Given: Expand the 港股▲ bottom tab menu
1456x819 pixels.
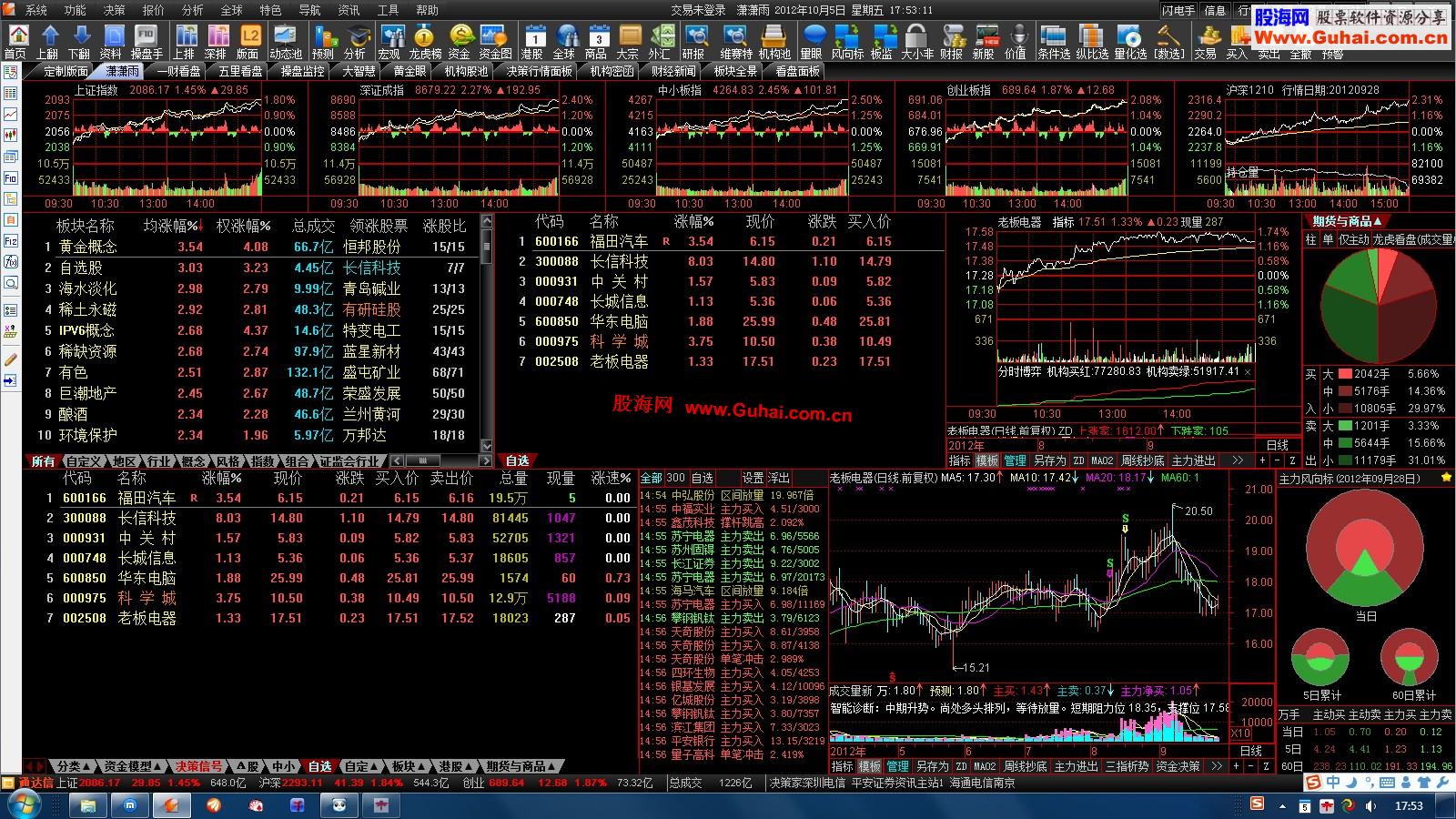Looking at the screenshot, I should pos(456,766).
